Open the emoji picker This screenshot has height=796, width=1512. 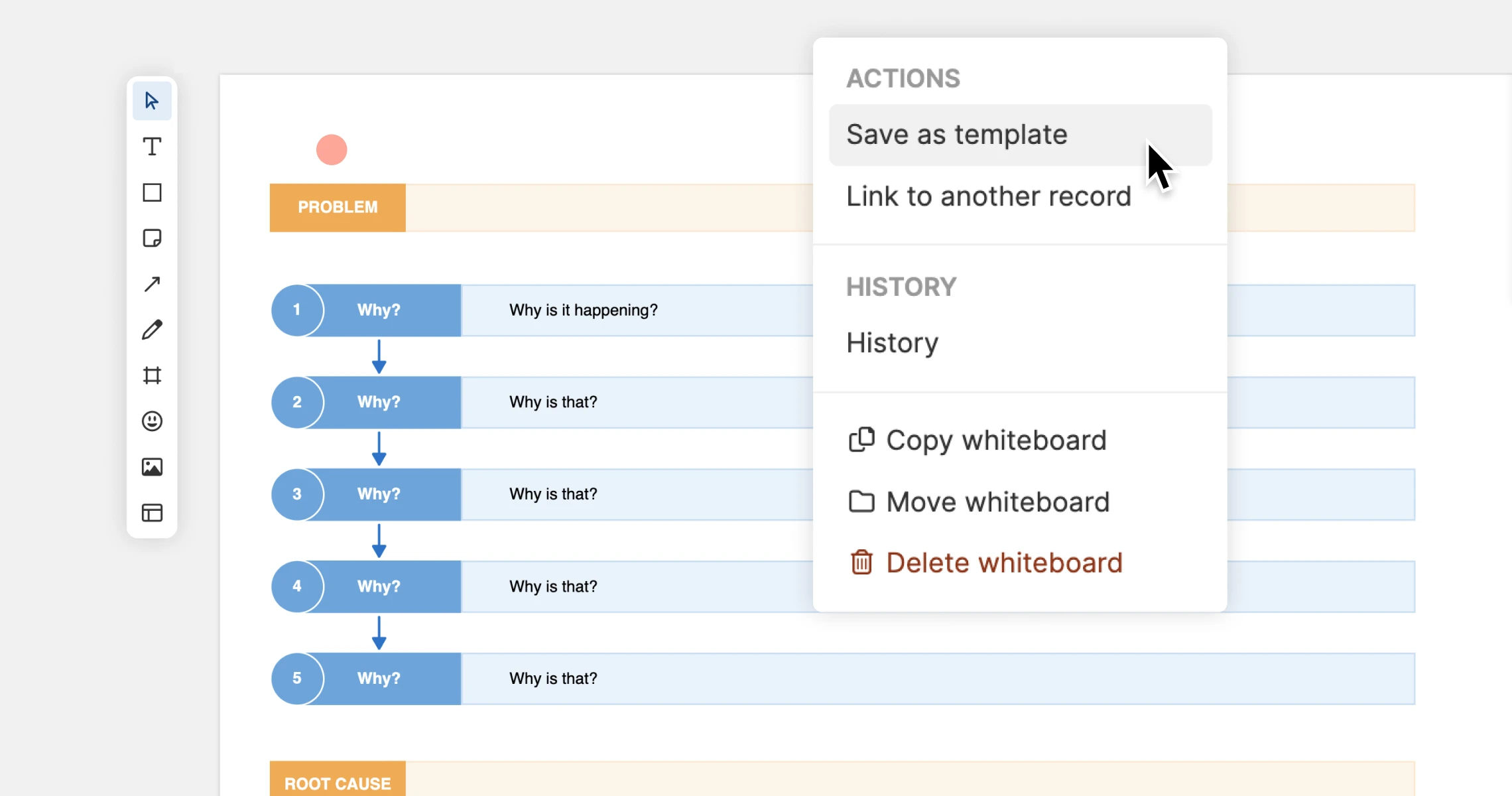152,421
